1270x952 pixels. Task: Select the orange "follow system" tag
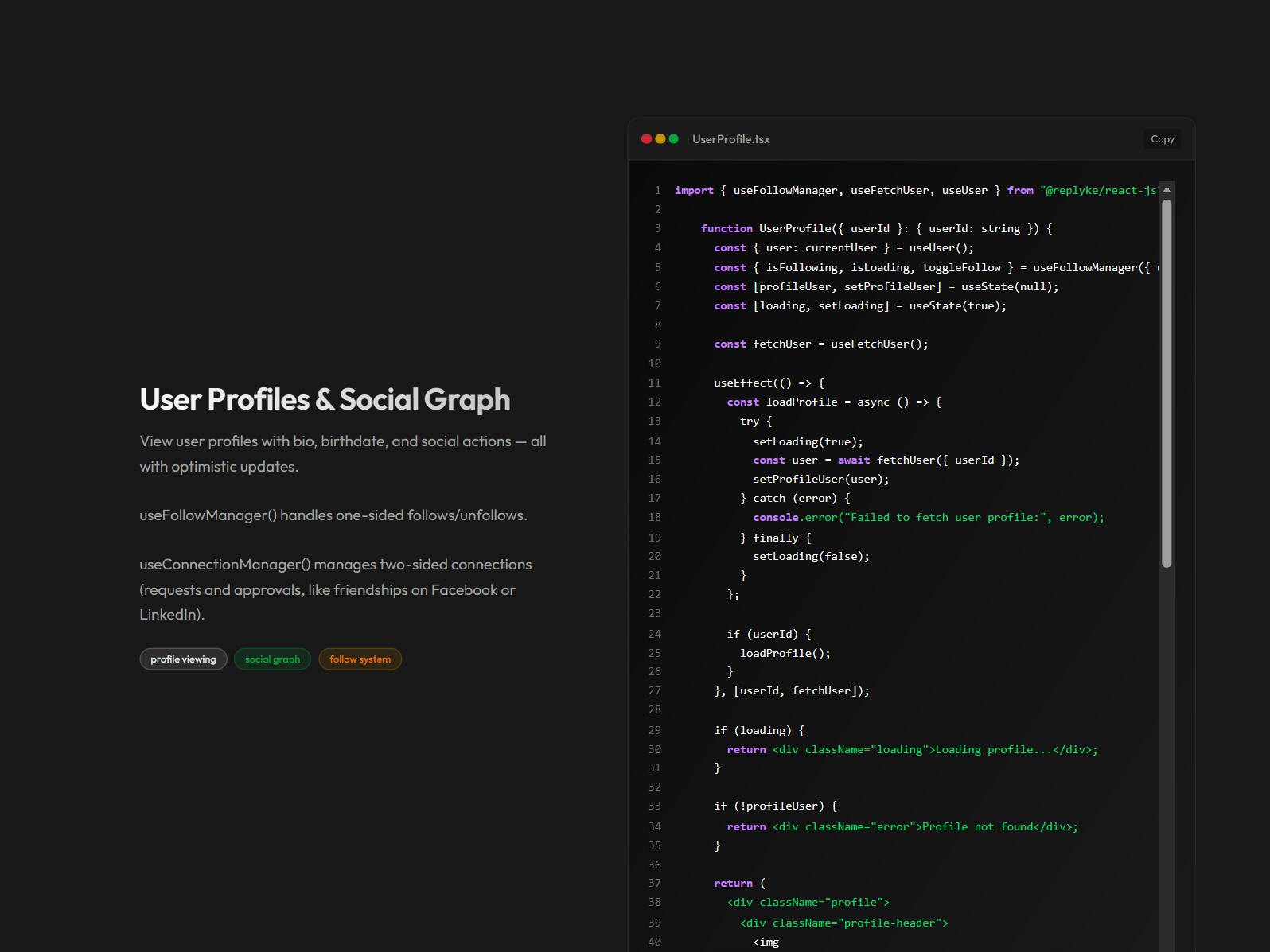[x=360, y=659]
